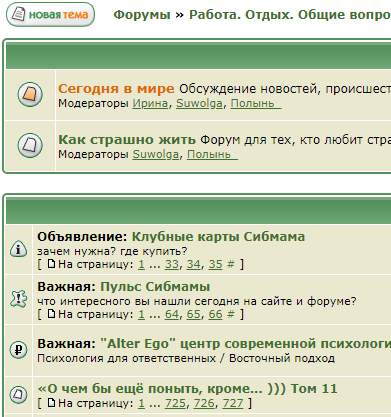The height and width of the screenshot is (417, 391).
Task: Click the info announcement icon for Клубные карты
Action: click(x=18, y=249)
